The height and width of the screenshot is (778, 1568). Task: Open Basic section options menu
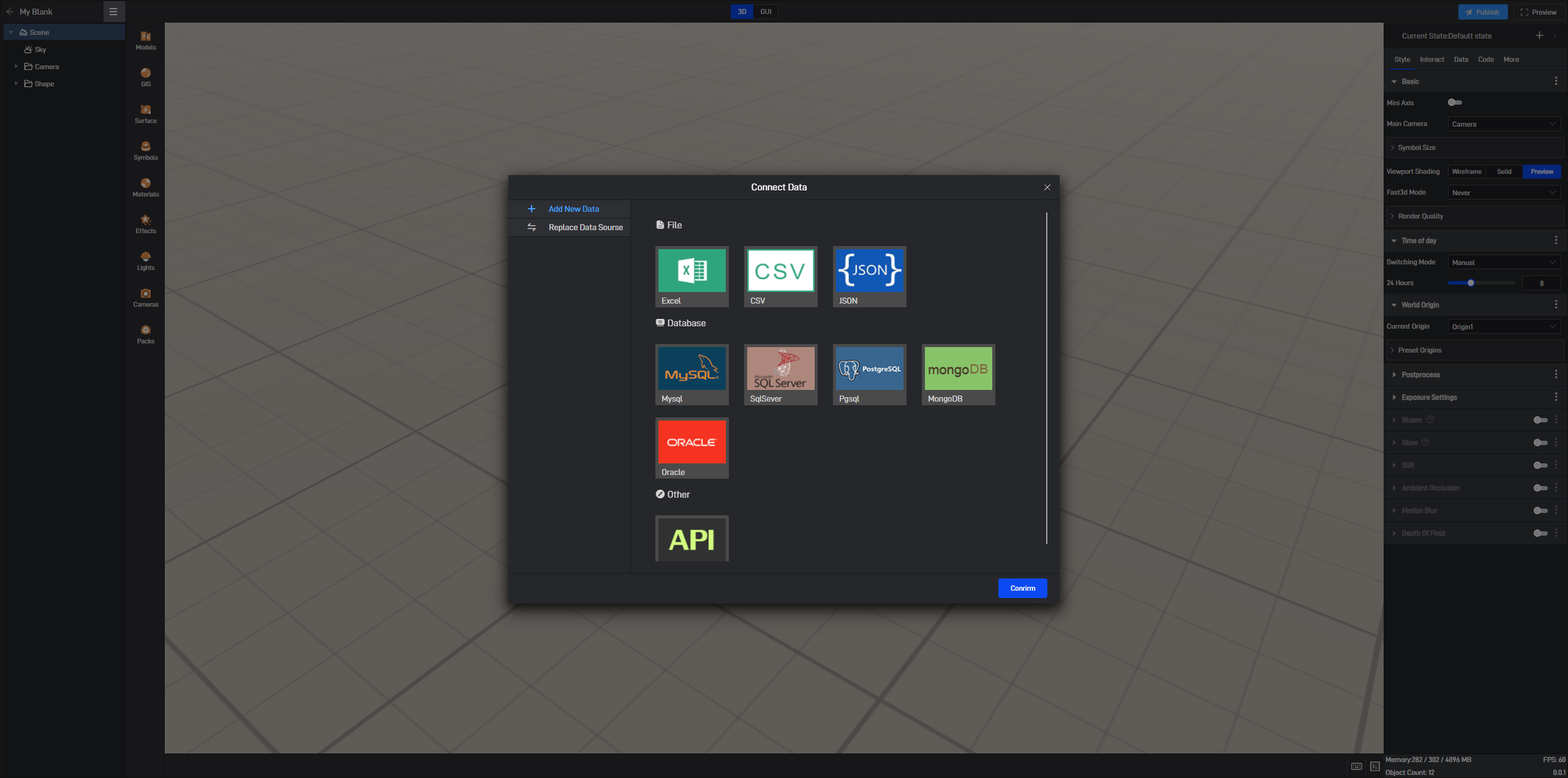point(1556,81)
